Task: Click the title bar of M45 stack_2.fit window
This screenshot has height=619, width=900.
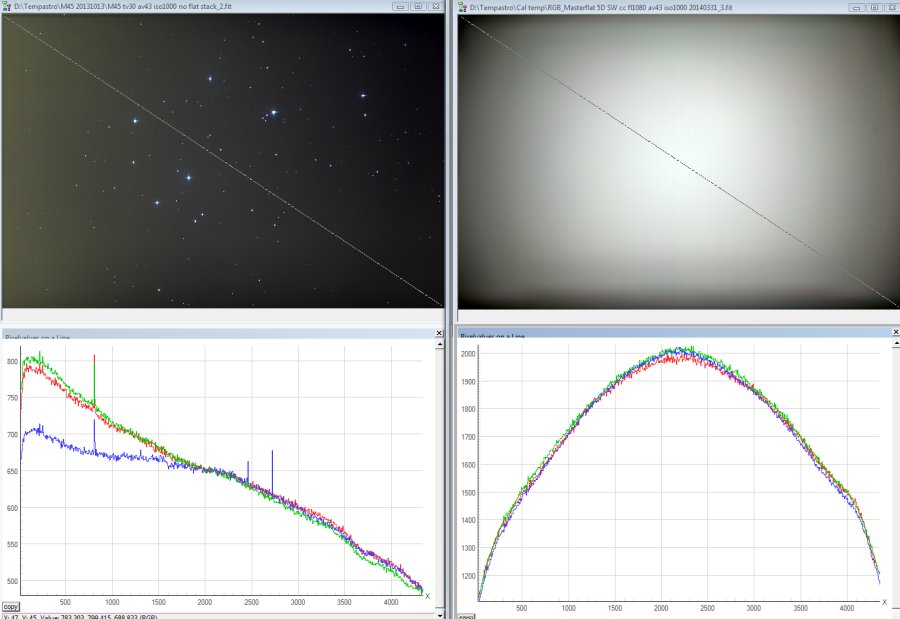Action: tap(223, 6)
